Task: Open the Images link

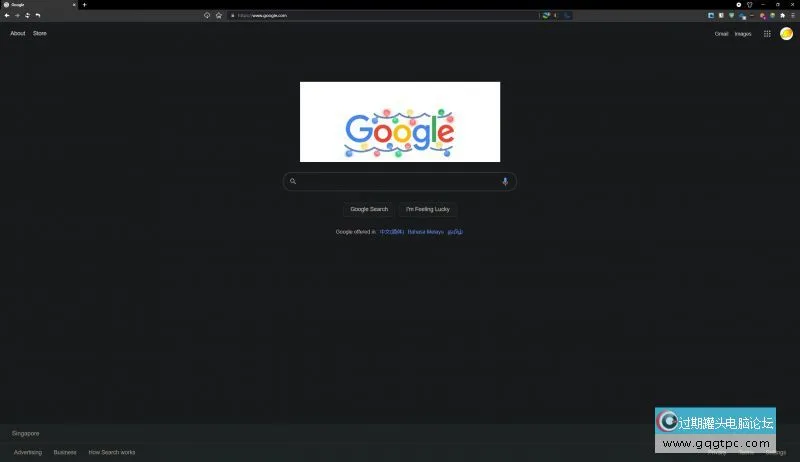Action: (743, 34)
